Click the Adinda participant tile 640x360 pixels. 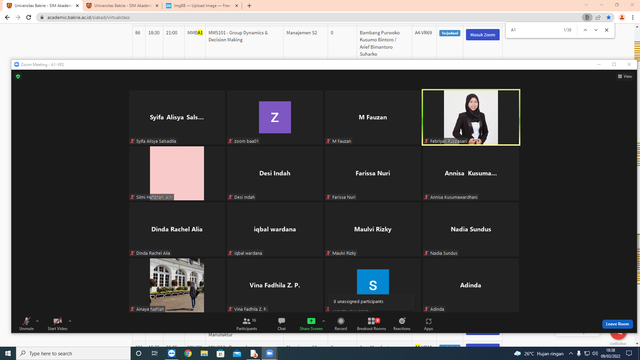(471, 285)
